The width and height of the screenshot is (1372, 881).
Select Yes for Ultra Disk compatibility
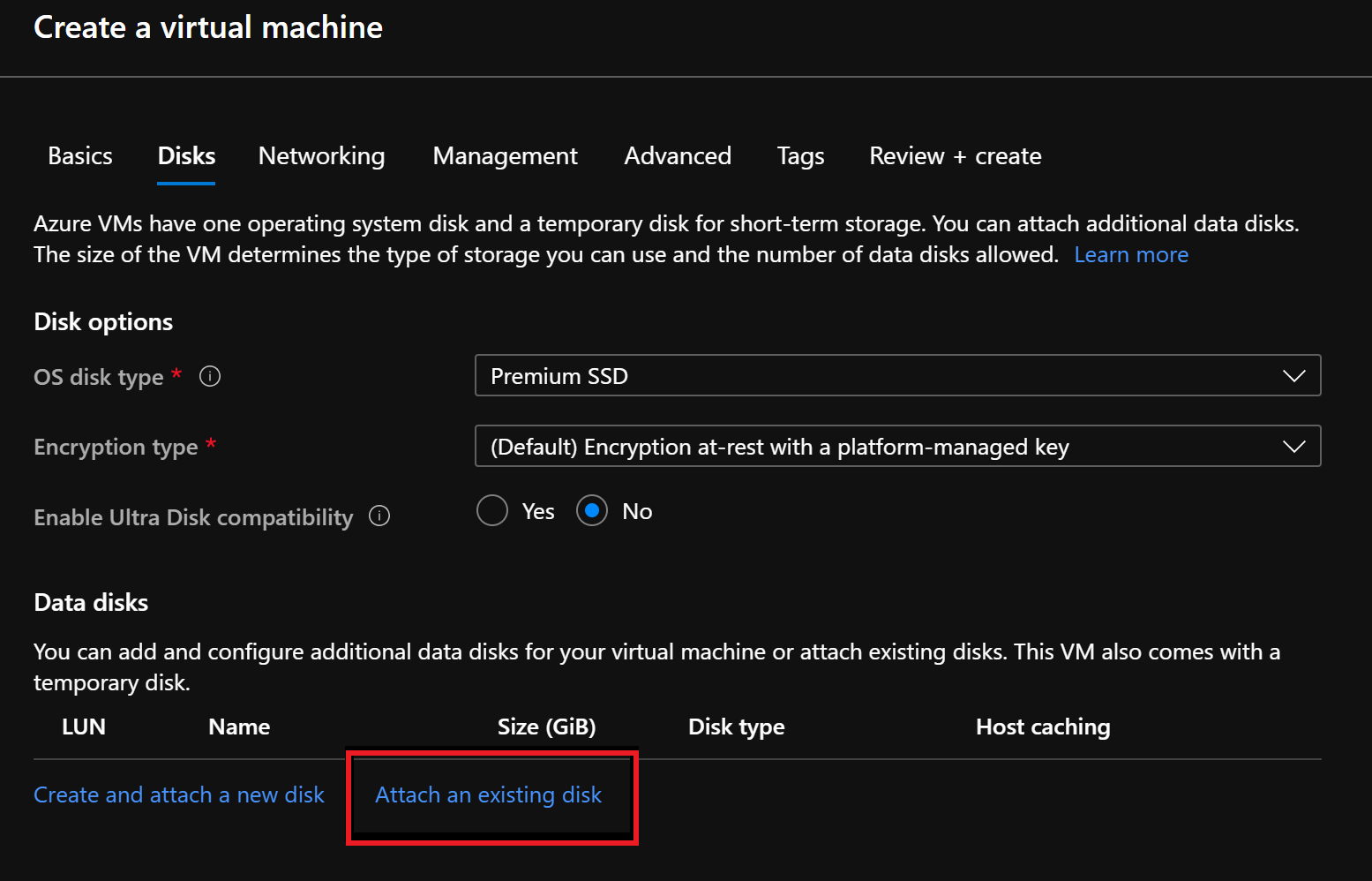coord(492,511)
